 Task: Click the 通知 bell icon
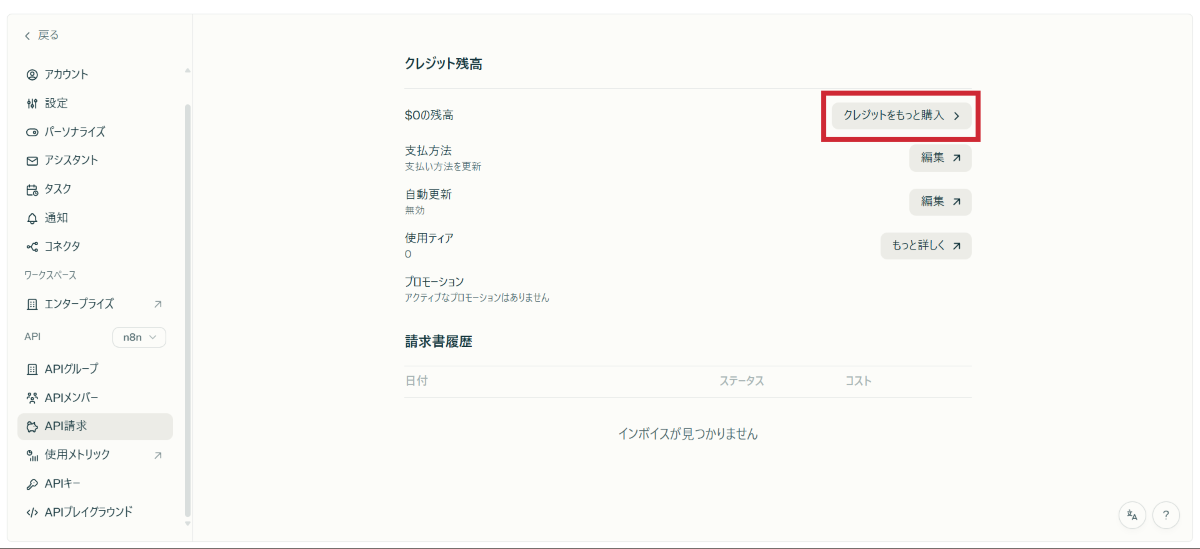tap(32, 218)
